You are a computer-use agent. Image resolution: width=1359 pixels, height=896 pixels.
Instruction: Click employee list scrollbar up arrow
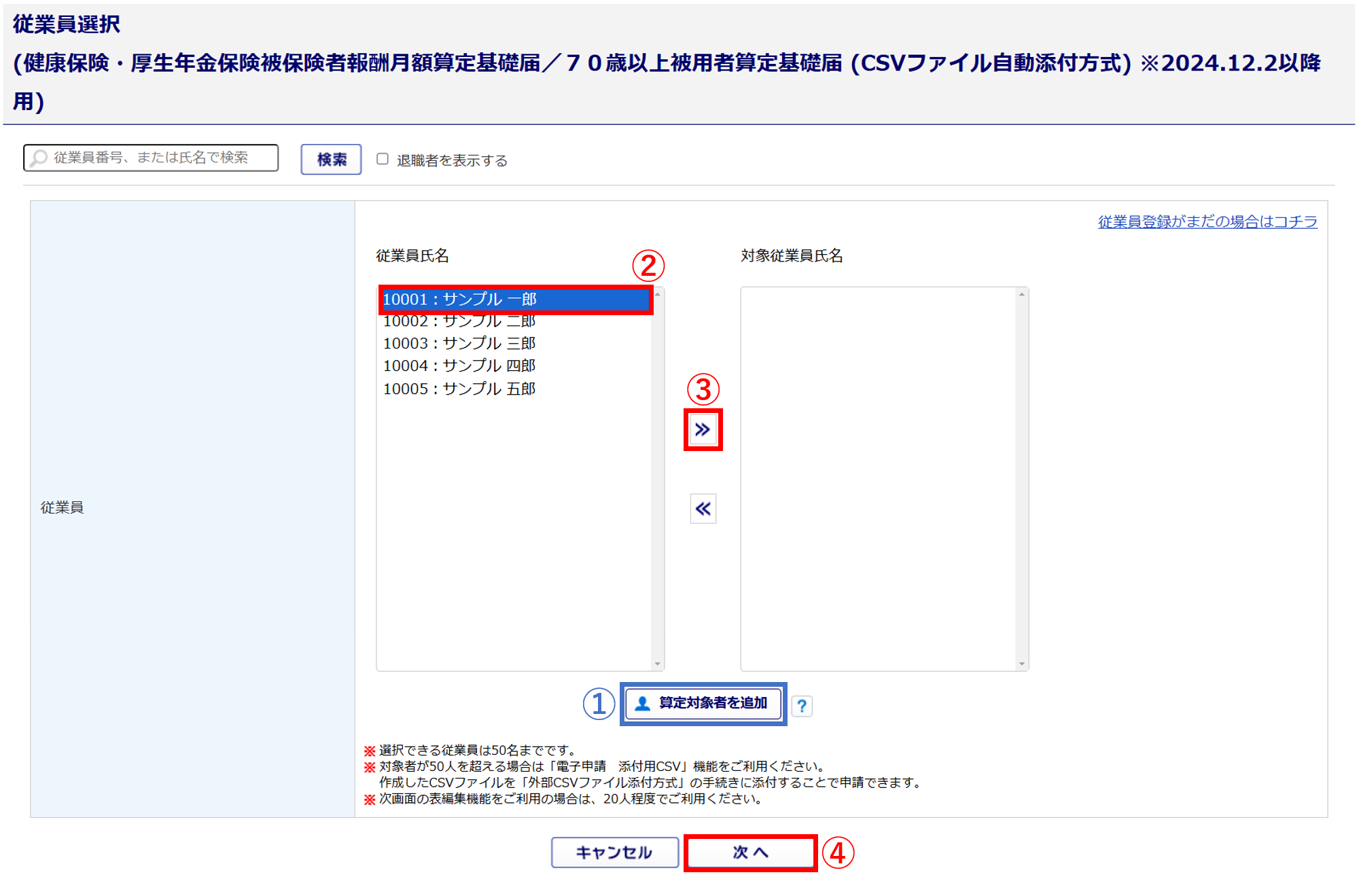657,294
